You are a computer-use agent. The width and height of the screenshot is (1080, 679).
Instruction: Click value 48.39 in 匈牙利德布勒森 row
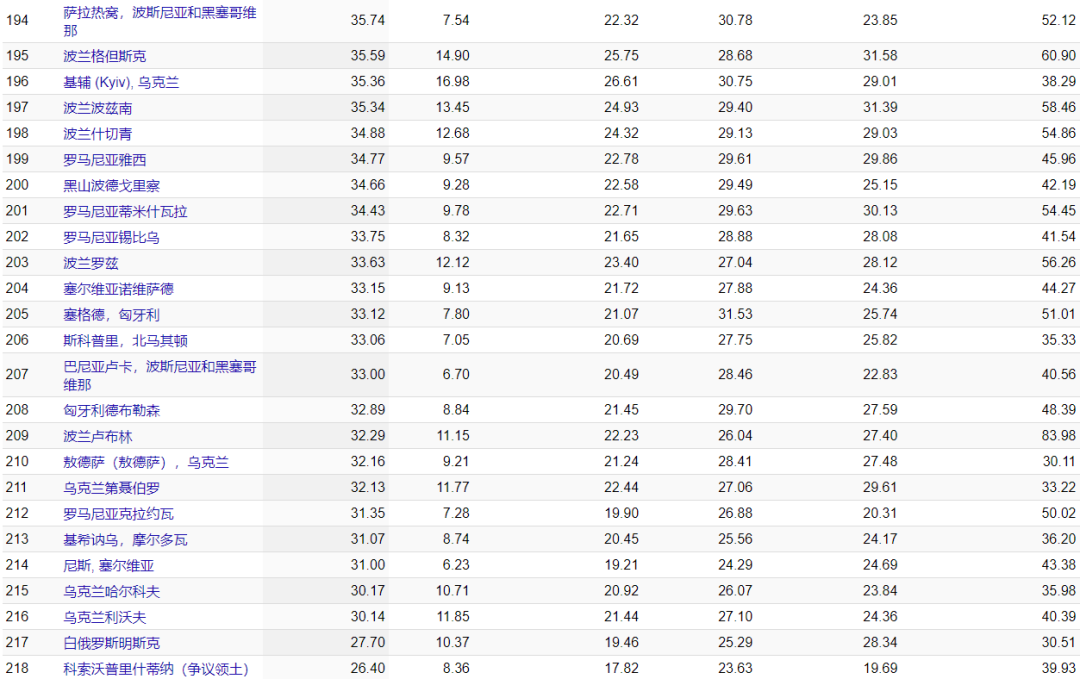point(1059,409)
